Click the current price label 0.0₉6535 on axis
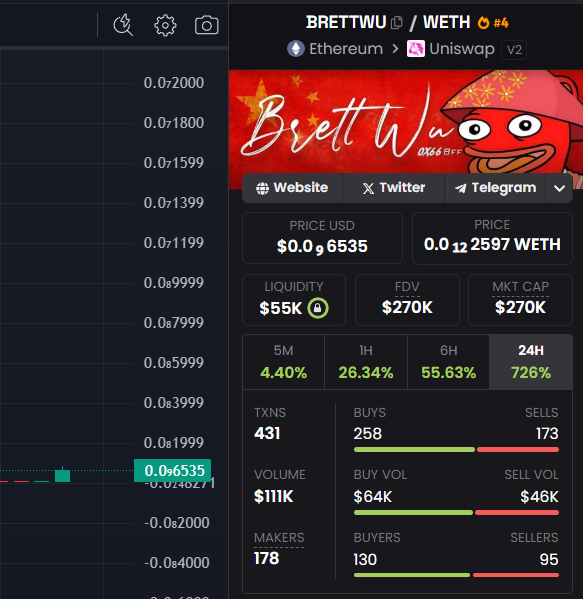The image size is (583, 599). point(173,471)
